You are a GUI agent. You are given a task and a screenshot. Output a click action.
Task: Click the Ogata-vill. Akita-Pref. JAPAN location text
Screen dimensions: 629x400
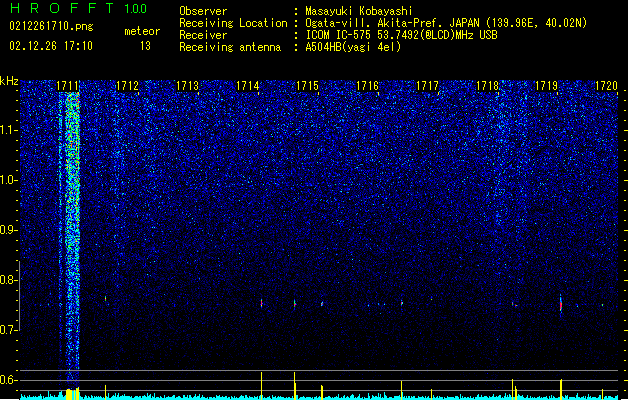[446, 23]
